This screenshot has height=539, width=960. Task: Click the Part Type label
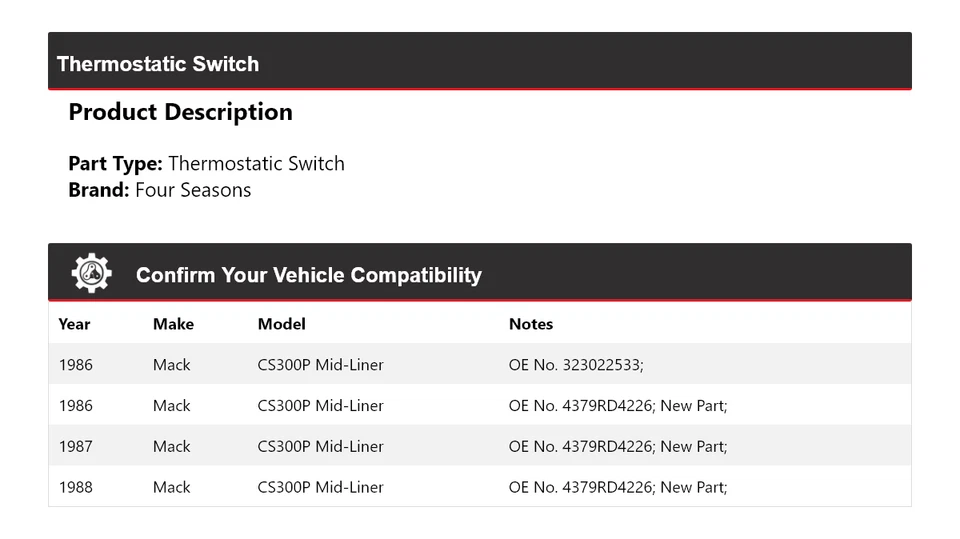pos(115,163)
